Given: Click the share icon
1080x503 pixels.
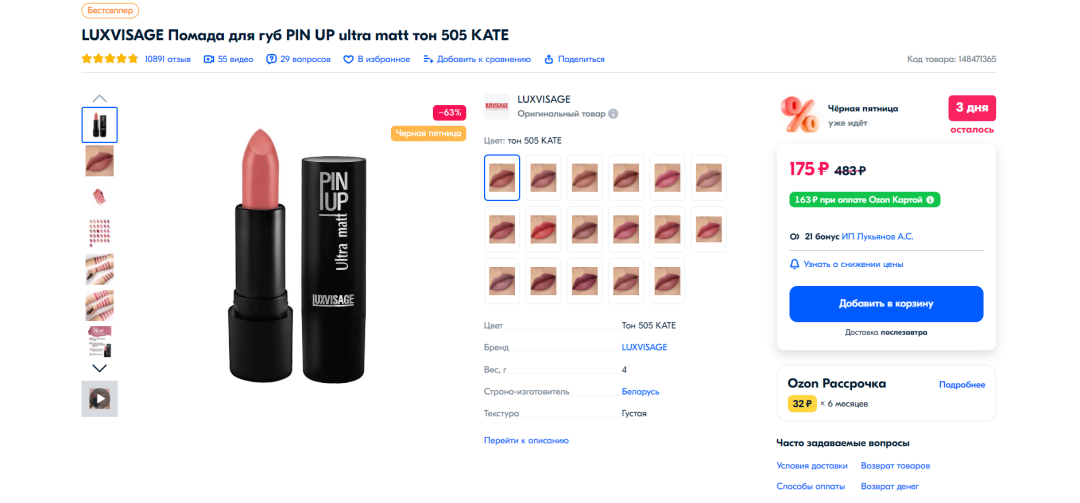Looking at the screenshot, I should pos(549,59).
